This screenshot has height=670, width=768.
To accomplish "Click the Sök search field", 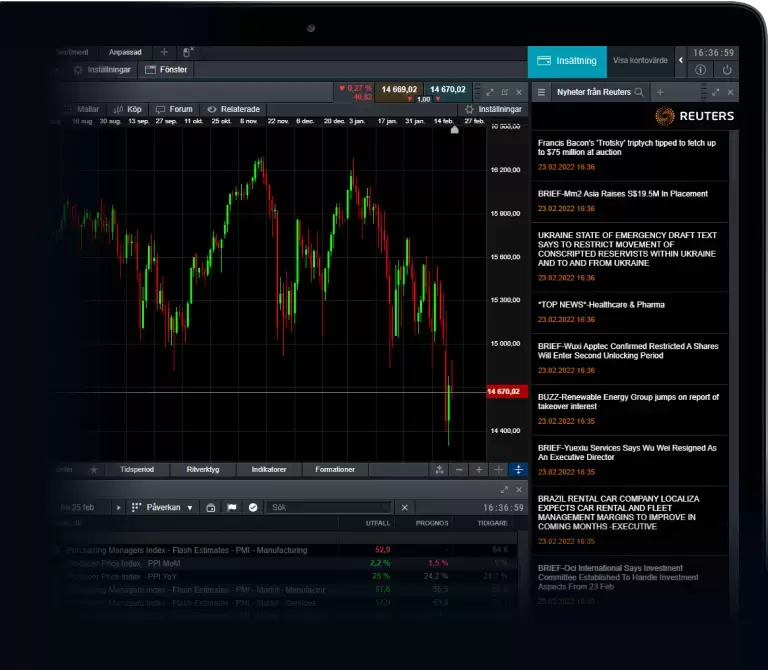I will (329, 507).
